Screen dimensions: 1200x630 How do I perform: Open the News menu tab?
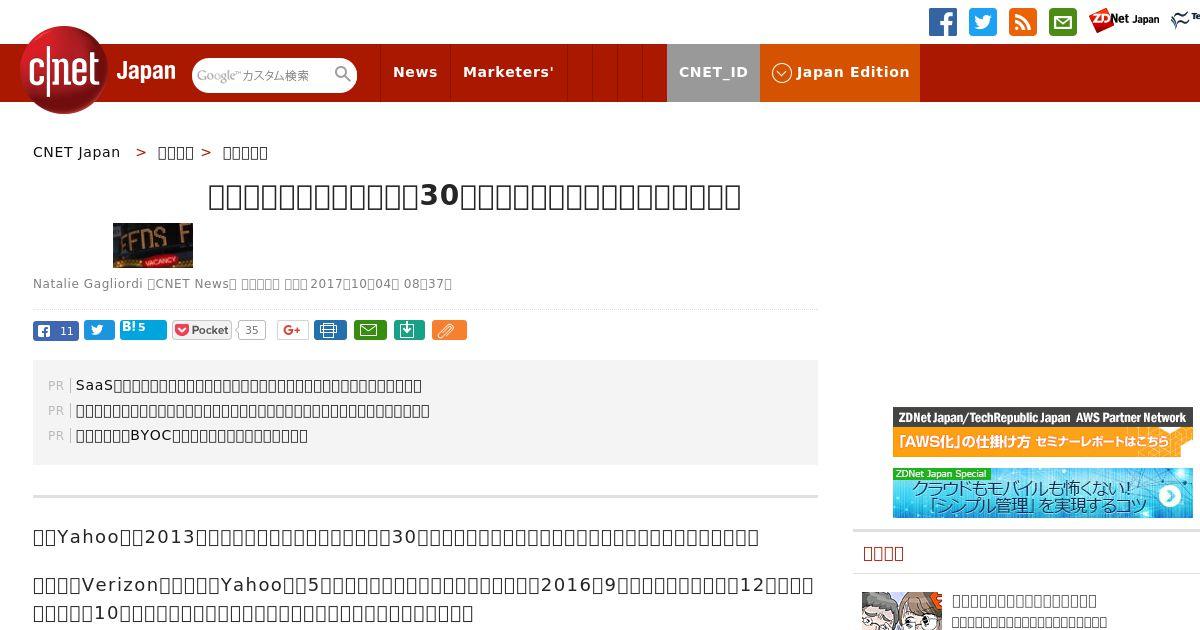(415, 72)
